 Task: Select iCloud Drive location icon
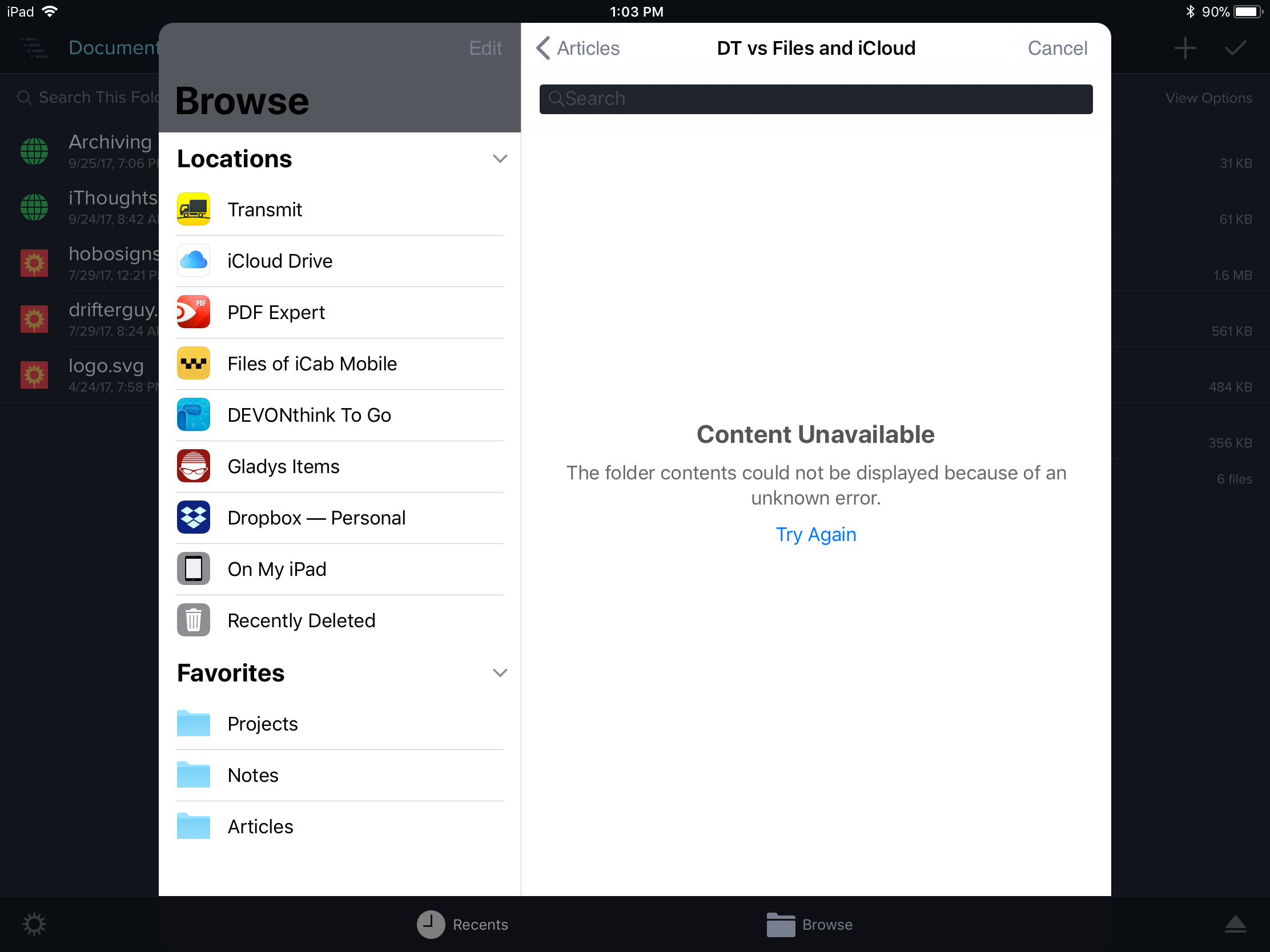pyautogui.click(x=193, y=260)
